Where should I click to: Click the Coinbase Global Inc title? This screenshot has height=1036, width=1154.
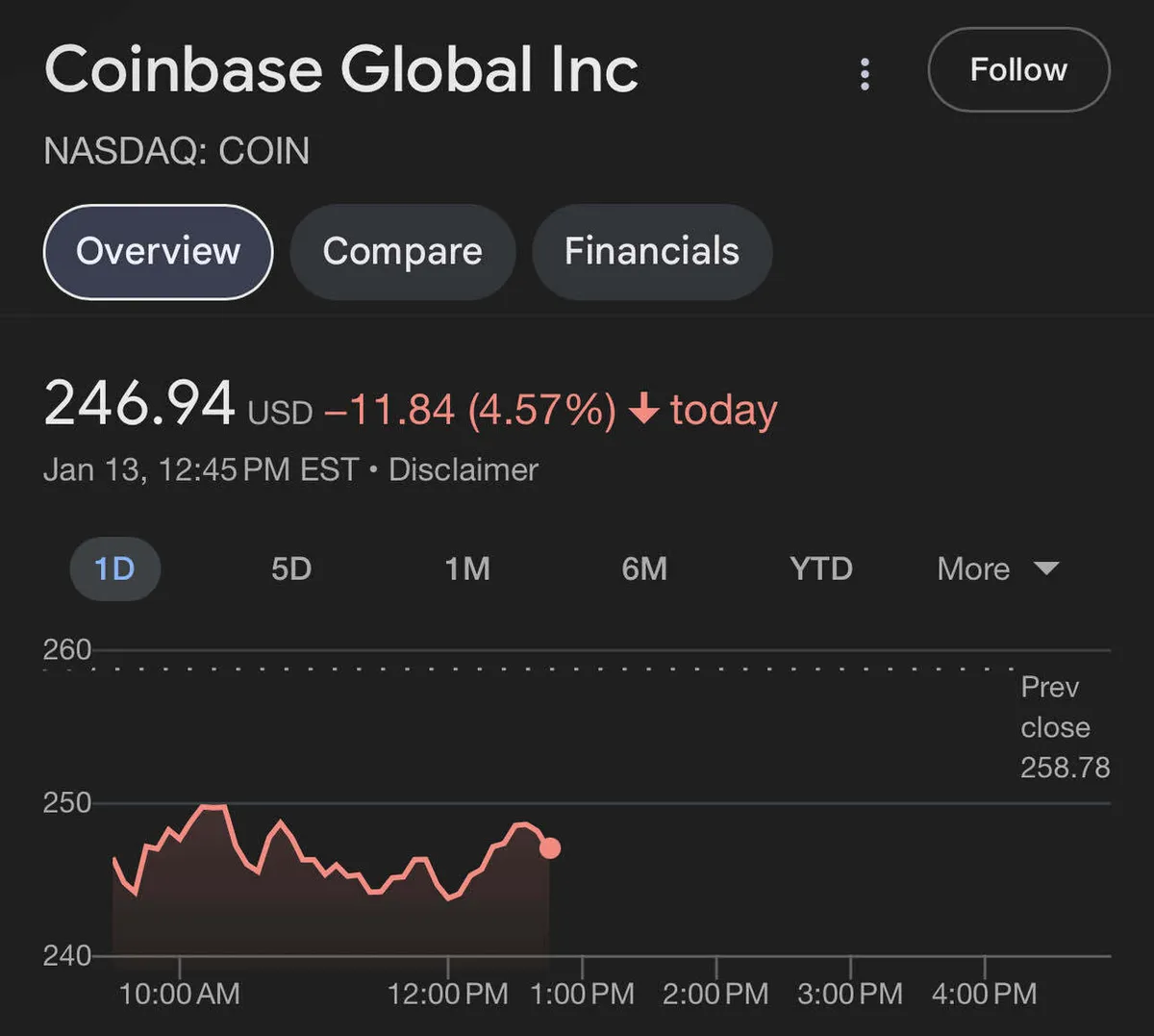click(x=341, y=70)
